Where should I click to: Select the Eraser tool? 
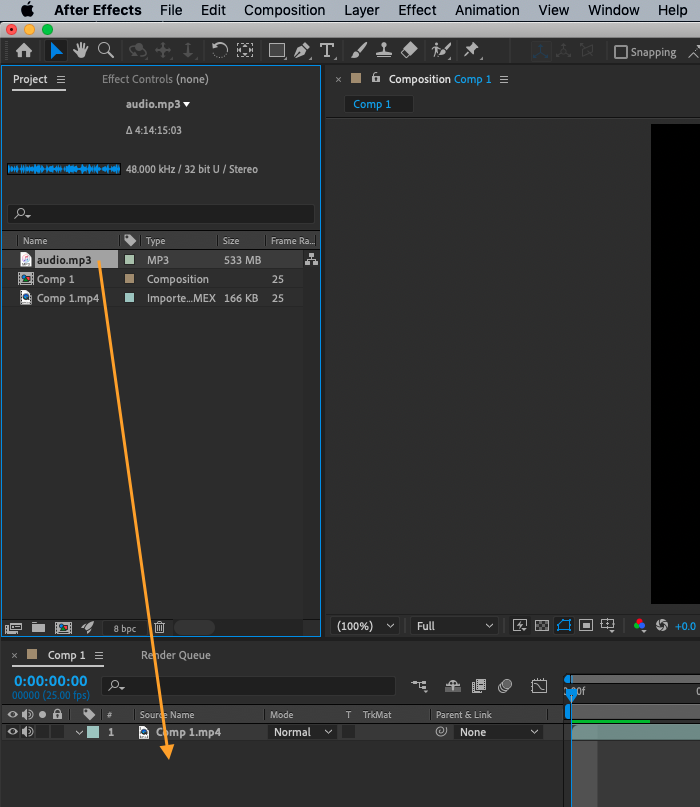tap(408, 51)
